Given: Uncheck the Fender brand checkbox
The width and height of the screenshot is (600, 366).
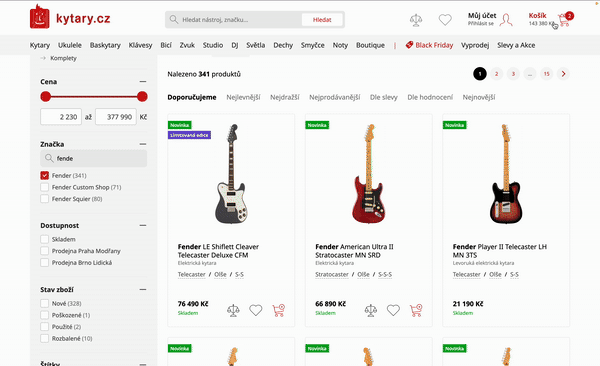Looking at the screenshot, I should (45, 175).
